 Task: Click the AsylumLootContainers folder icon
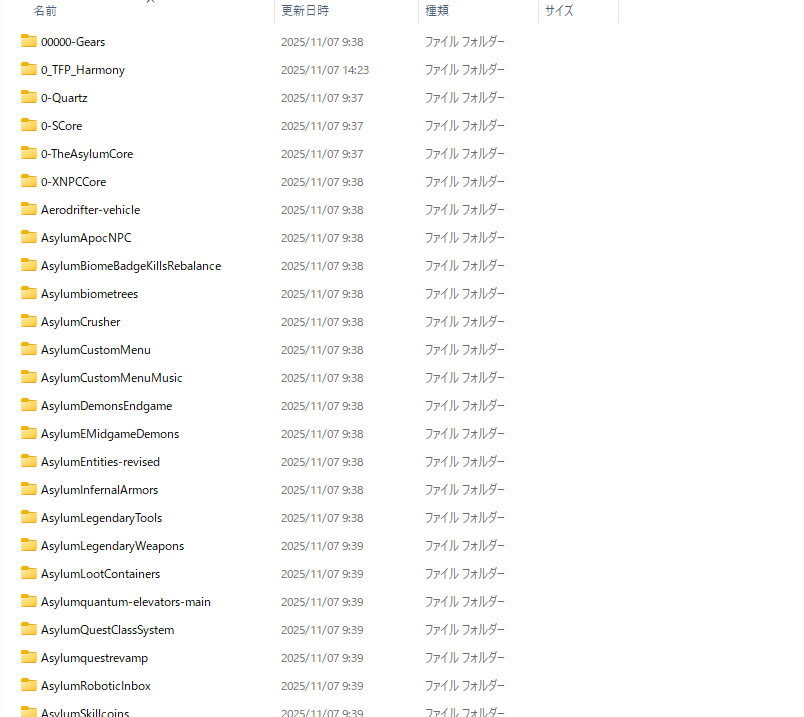click(28, 574)
